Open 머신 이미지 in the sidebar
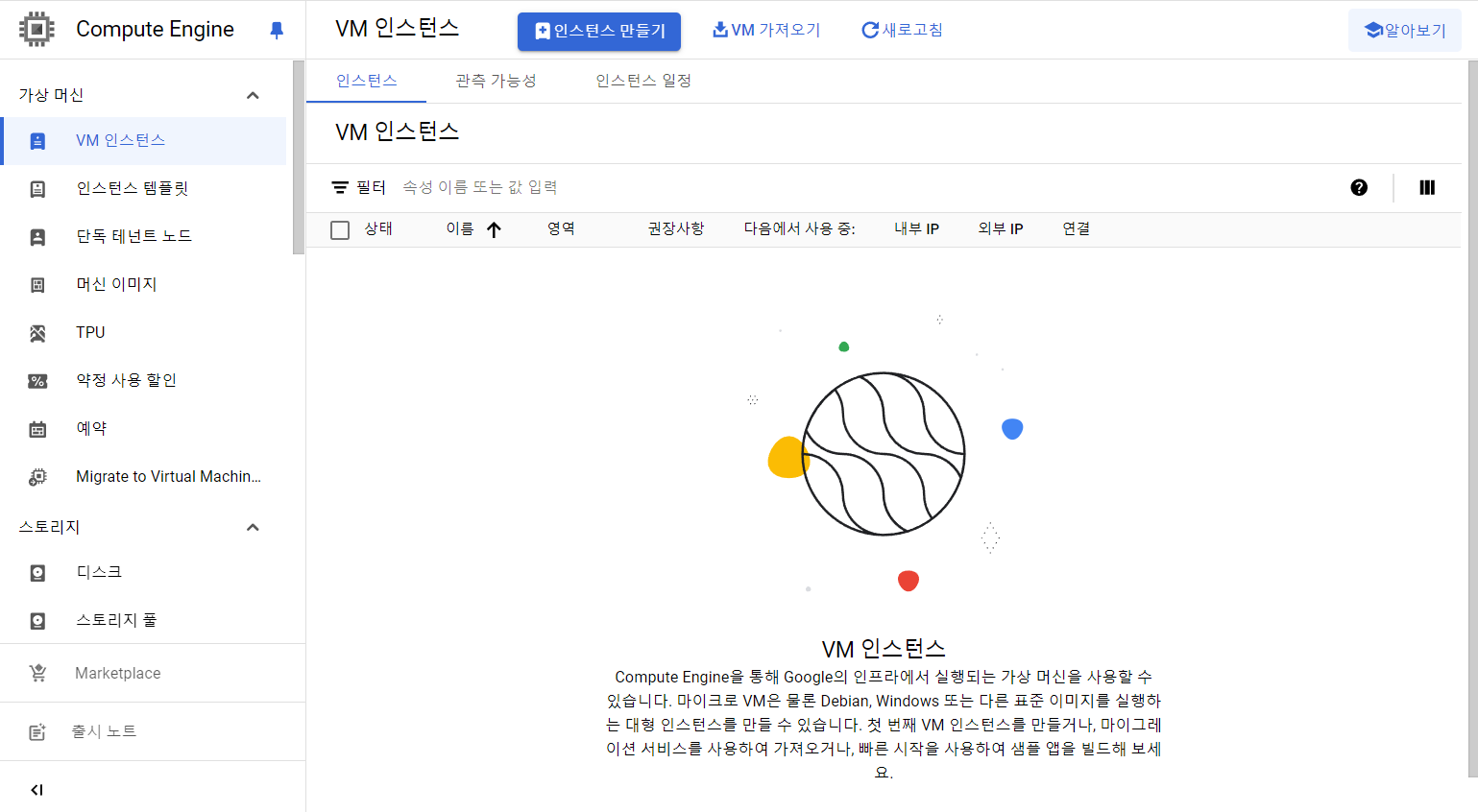Screen dimensions: 1478x812 pyautogui.click(x=144, y=285)
